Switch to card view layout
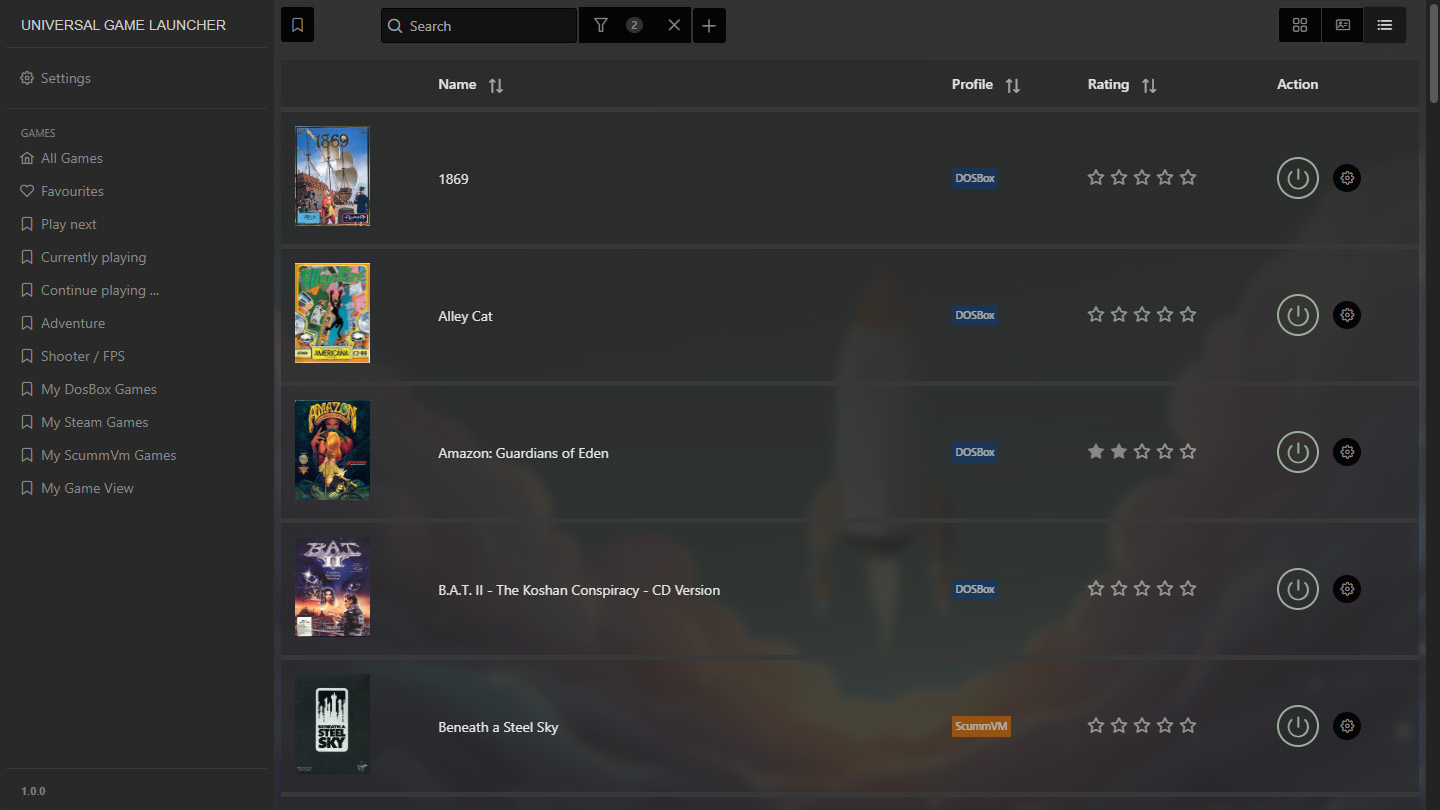The image size is (1440, 810). pos(1342,24)
